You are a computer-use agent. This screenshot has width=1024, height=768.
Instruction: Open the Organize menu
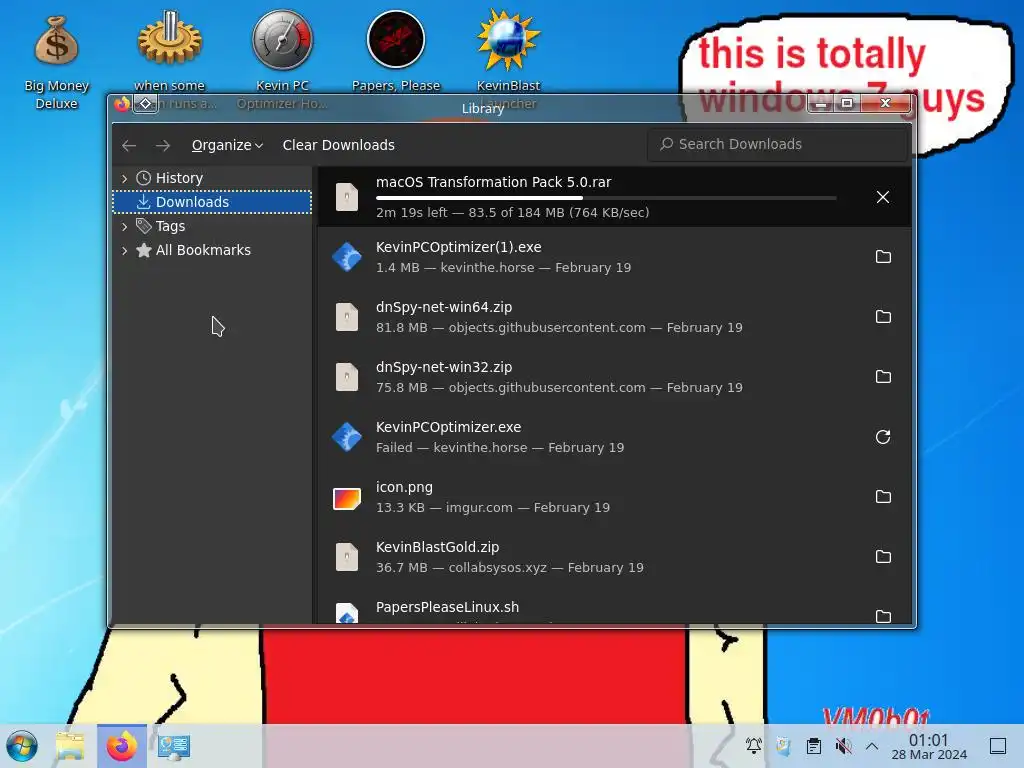point(227,145)
